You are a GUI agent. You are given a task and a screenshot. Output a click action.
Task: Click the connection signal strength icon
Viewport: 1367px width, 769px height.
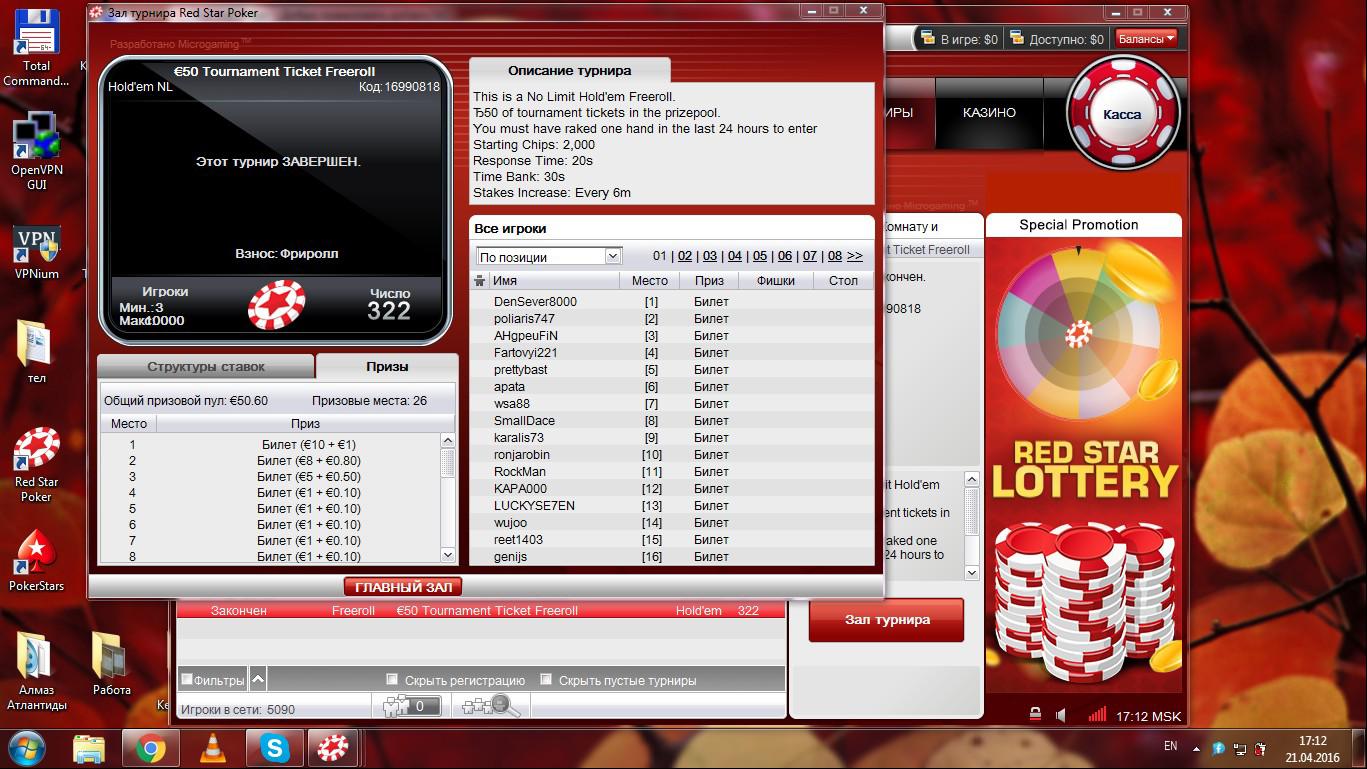pyautogui.click(x=1097, y=715)
